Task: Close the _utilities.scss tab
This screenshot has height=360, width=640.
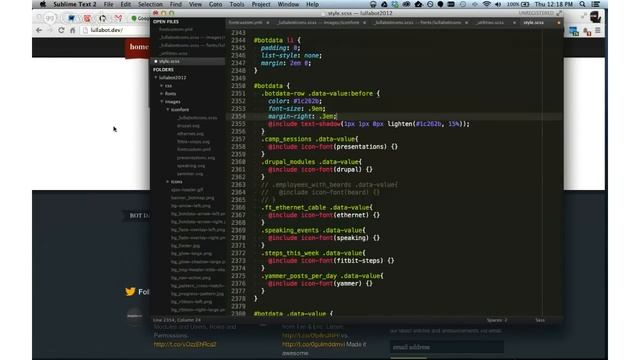Action: (514, 23)
